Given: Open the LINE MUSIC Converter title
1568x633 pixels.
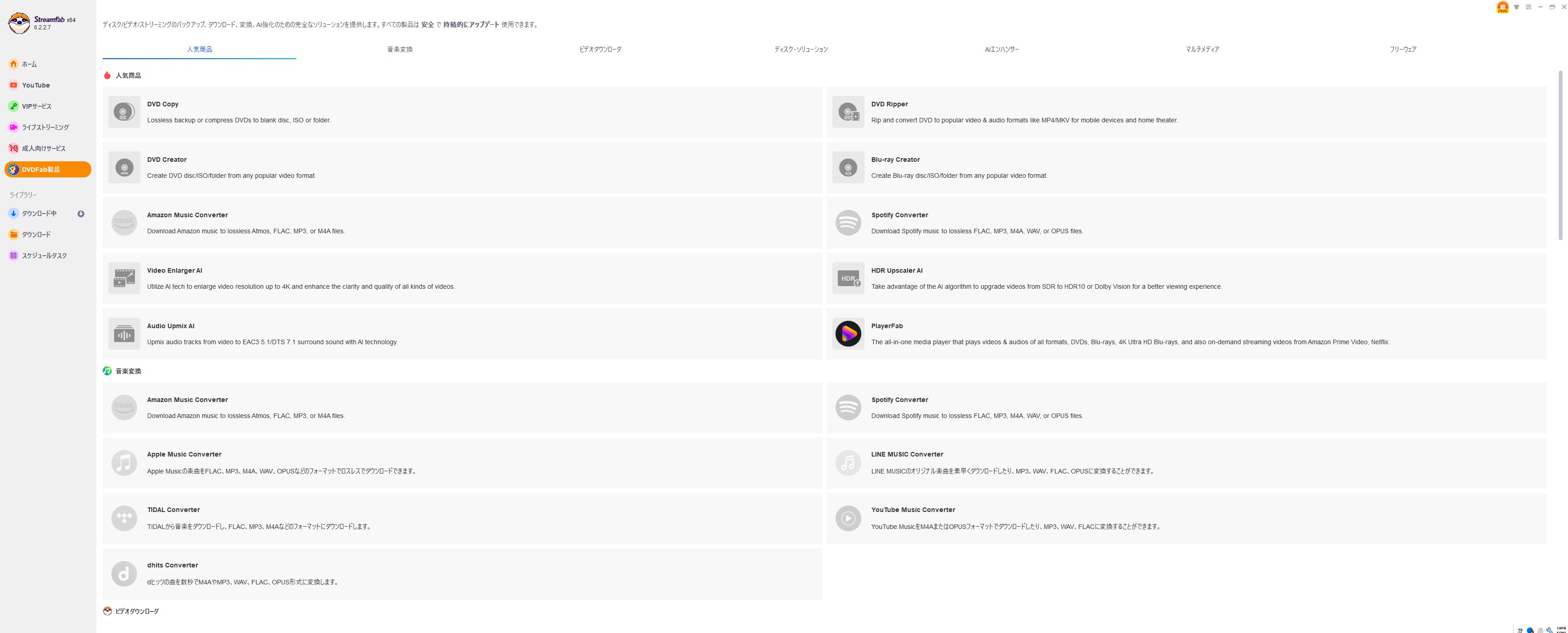Looking at the screenshot, I should pos(907,454).
